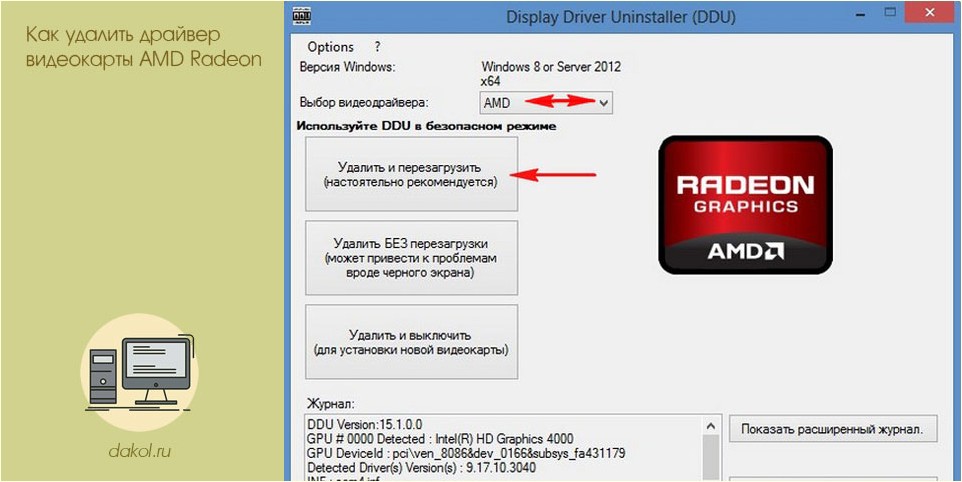The width and height of the screenshot is (962, 482).
Task: Open the Options menu
Action: coord(331,47)
